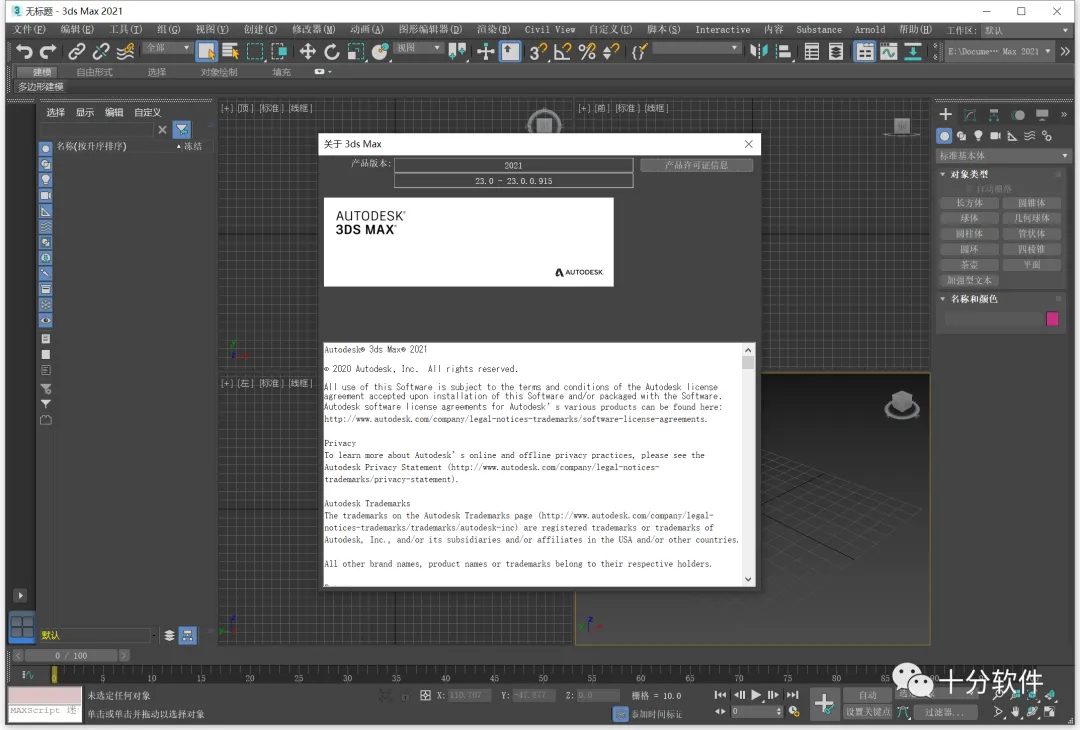Select the Lights category bulb icon
Viewport: 1080px width, 730px height.
pyautogui.click(x=978, y=136)
